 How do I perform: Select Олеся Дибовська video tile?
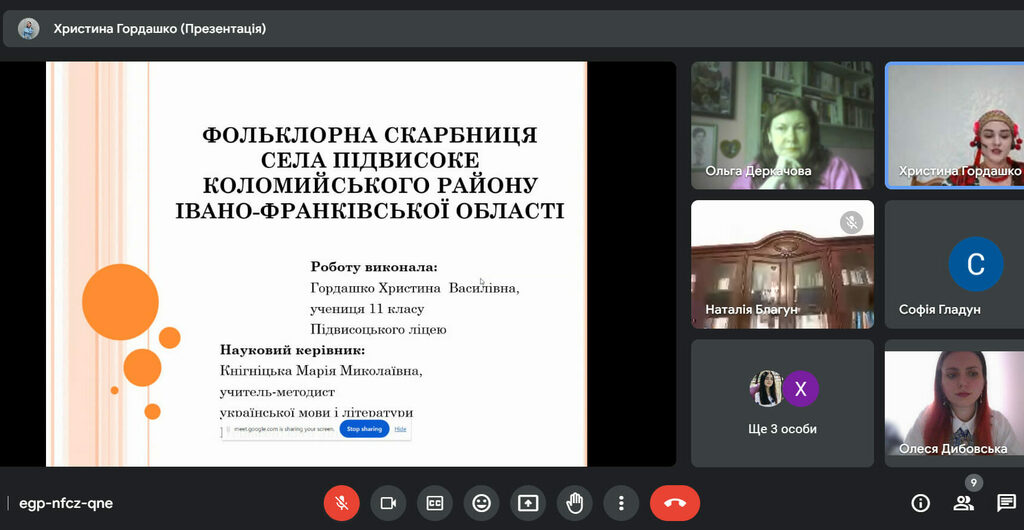click(954, 403)
